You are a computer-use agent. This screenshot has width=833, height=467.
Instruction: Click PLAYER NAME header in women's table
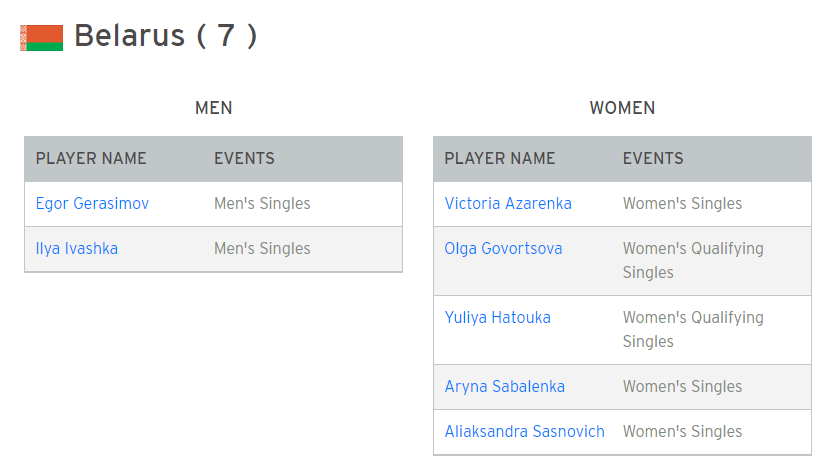(499, 158)
